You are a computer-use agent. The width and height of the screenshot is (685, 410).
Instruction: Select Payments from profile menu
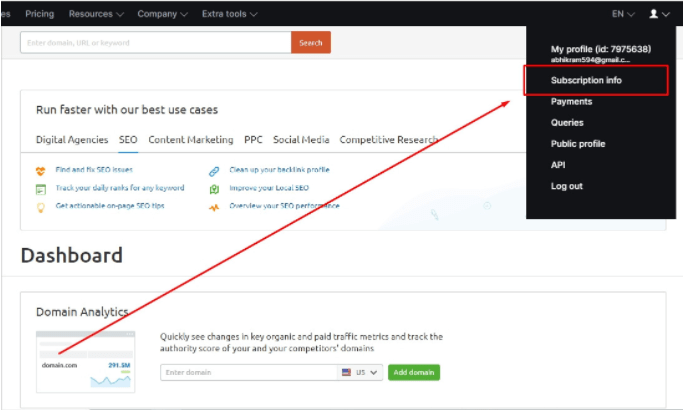[571, 101]
